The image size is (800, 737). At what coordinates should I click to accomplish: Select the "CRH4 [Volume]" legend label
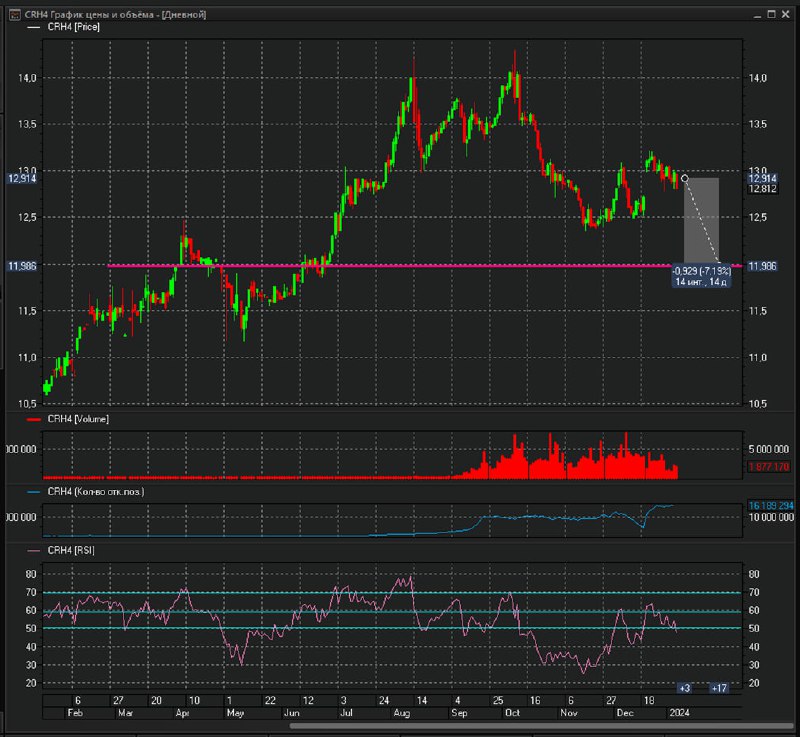(x=78, y=419)
